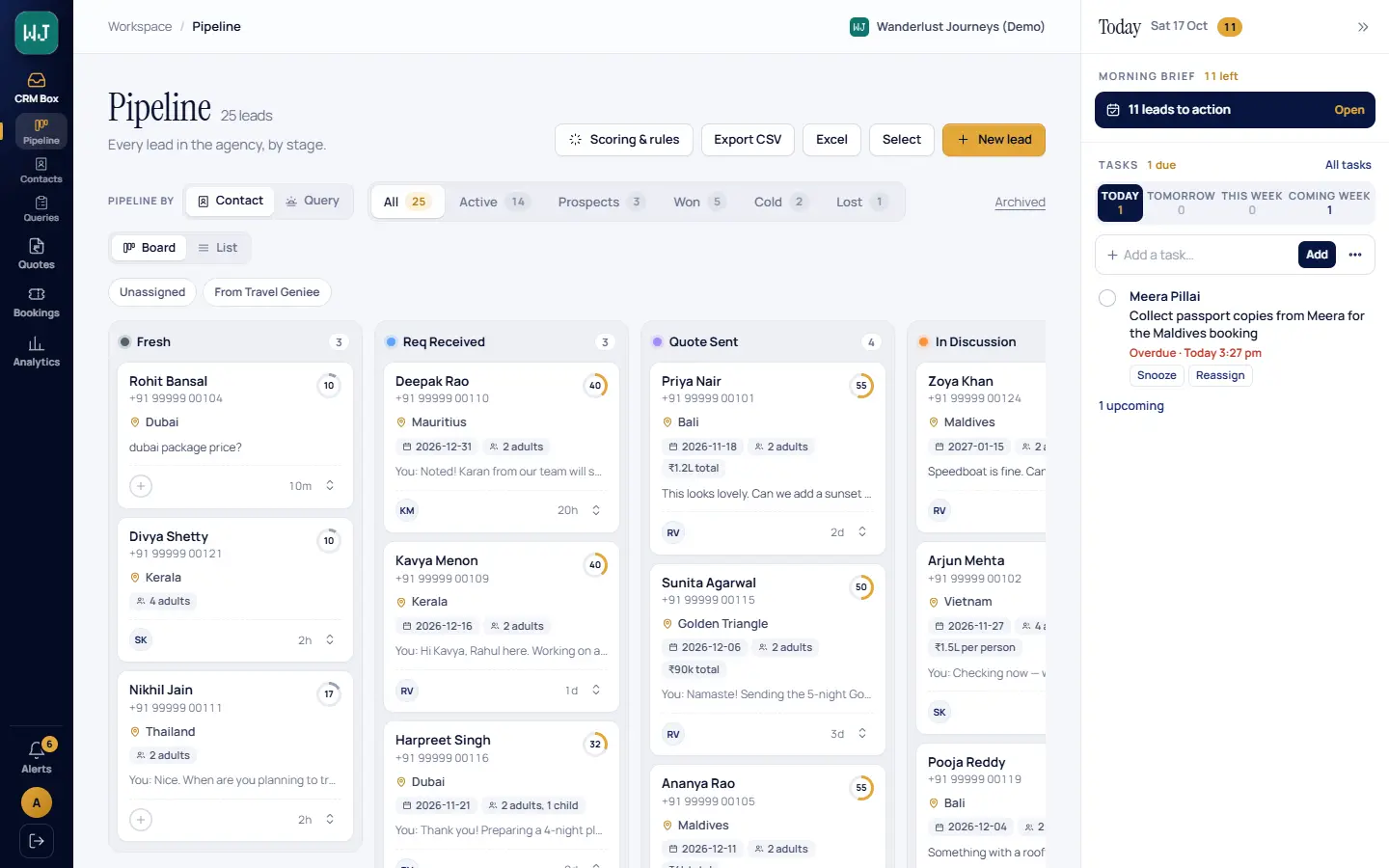Click the RV assignee badge on Priya Nair card
Image resolution: width=1389 pixels, height=868 pixels.
673,532
